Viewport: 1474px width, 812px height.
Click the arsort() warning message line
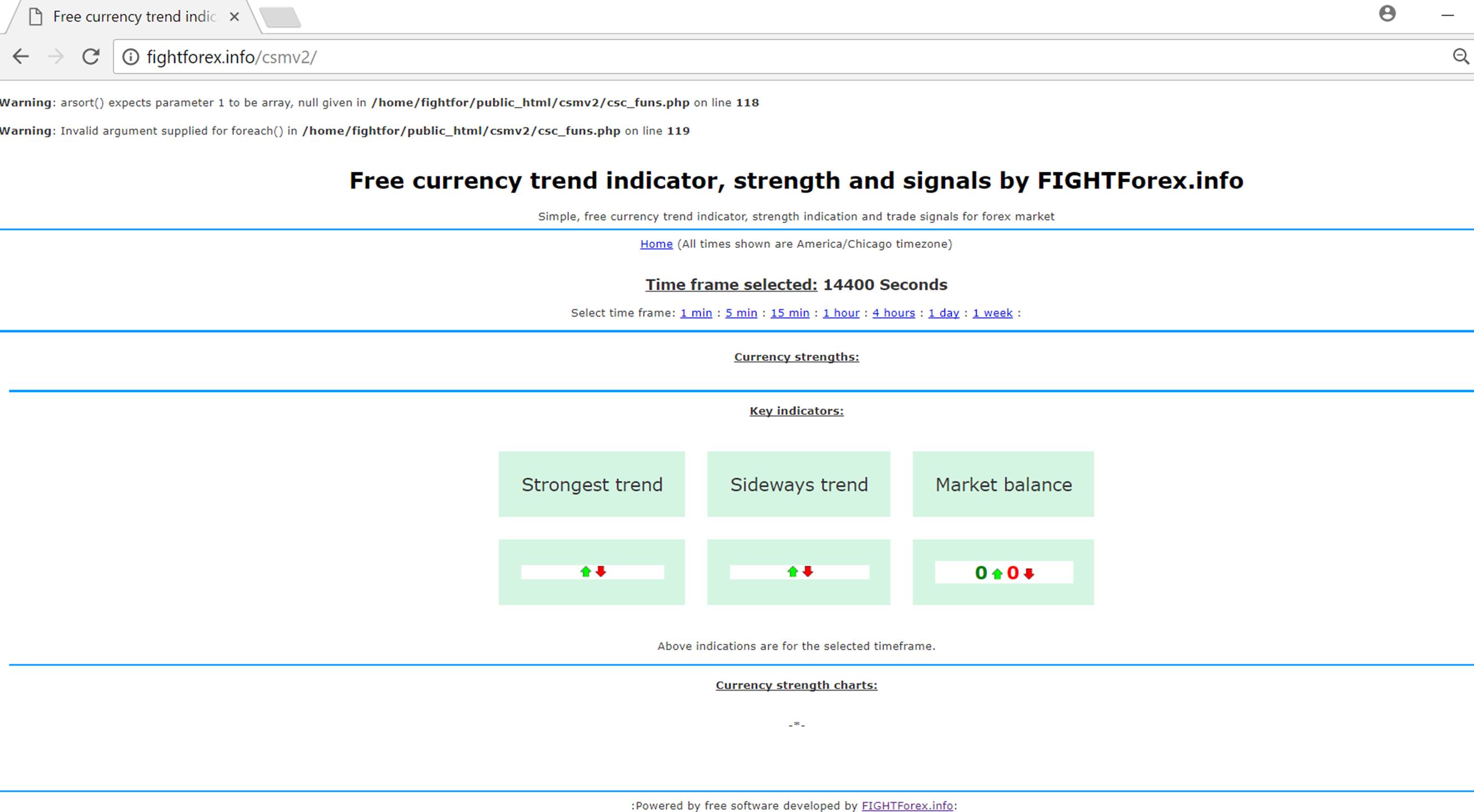coord(379,103)
